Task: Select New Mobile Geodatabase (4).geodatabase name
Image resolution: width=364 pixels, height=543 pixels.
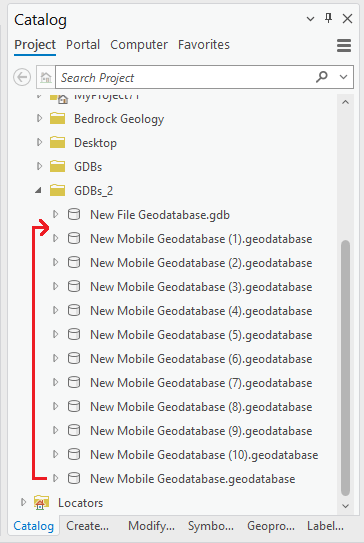Action: point(201,311)
